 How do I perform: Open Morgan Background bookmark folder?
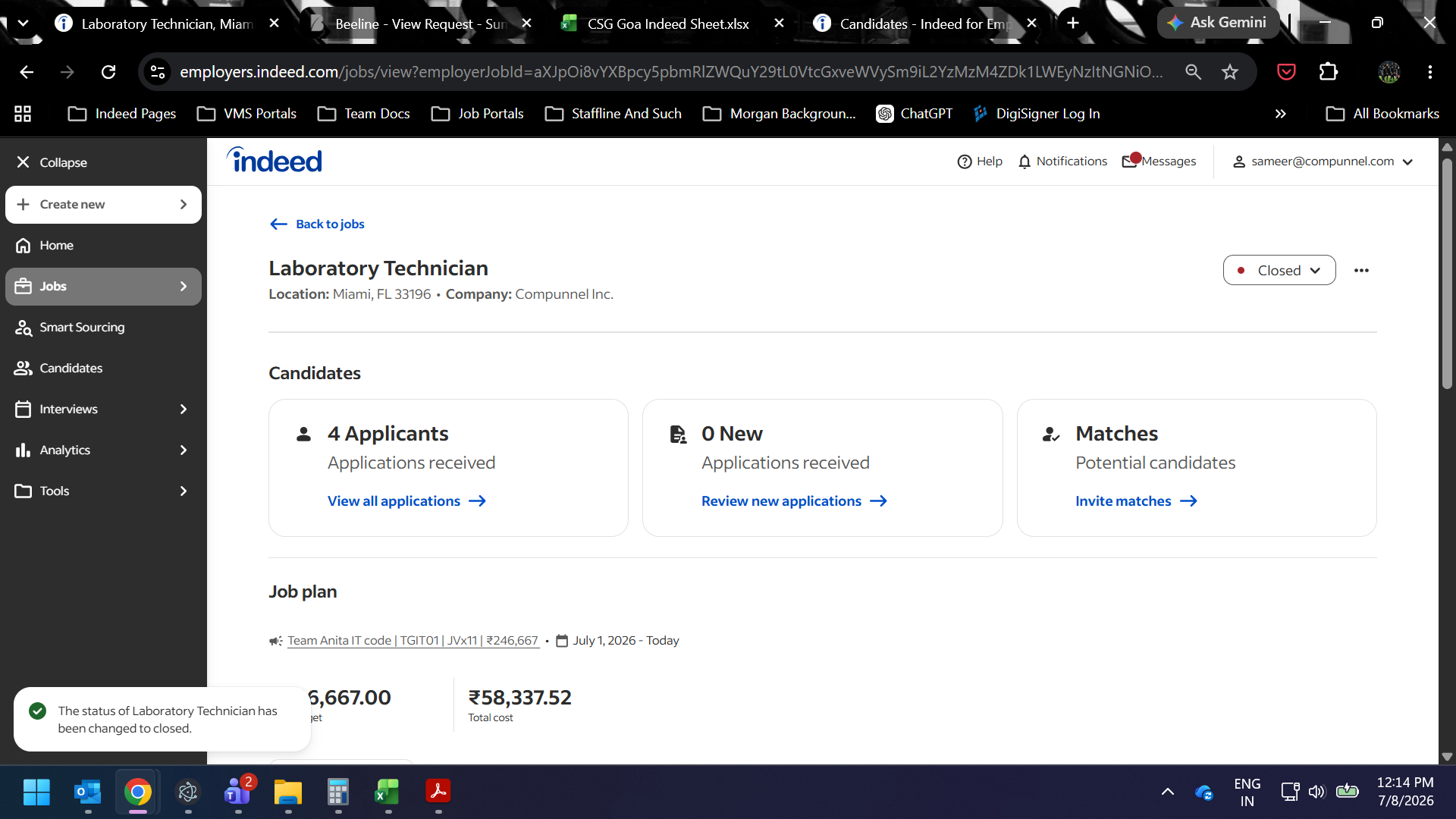[780, 114]
